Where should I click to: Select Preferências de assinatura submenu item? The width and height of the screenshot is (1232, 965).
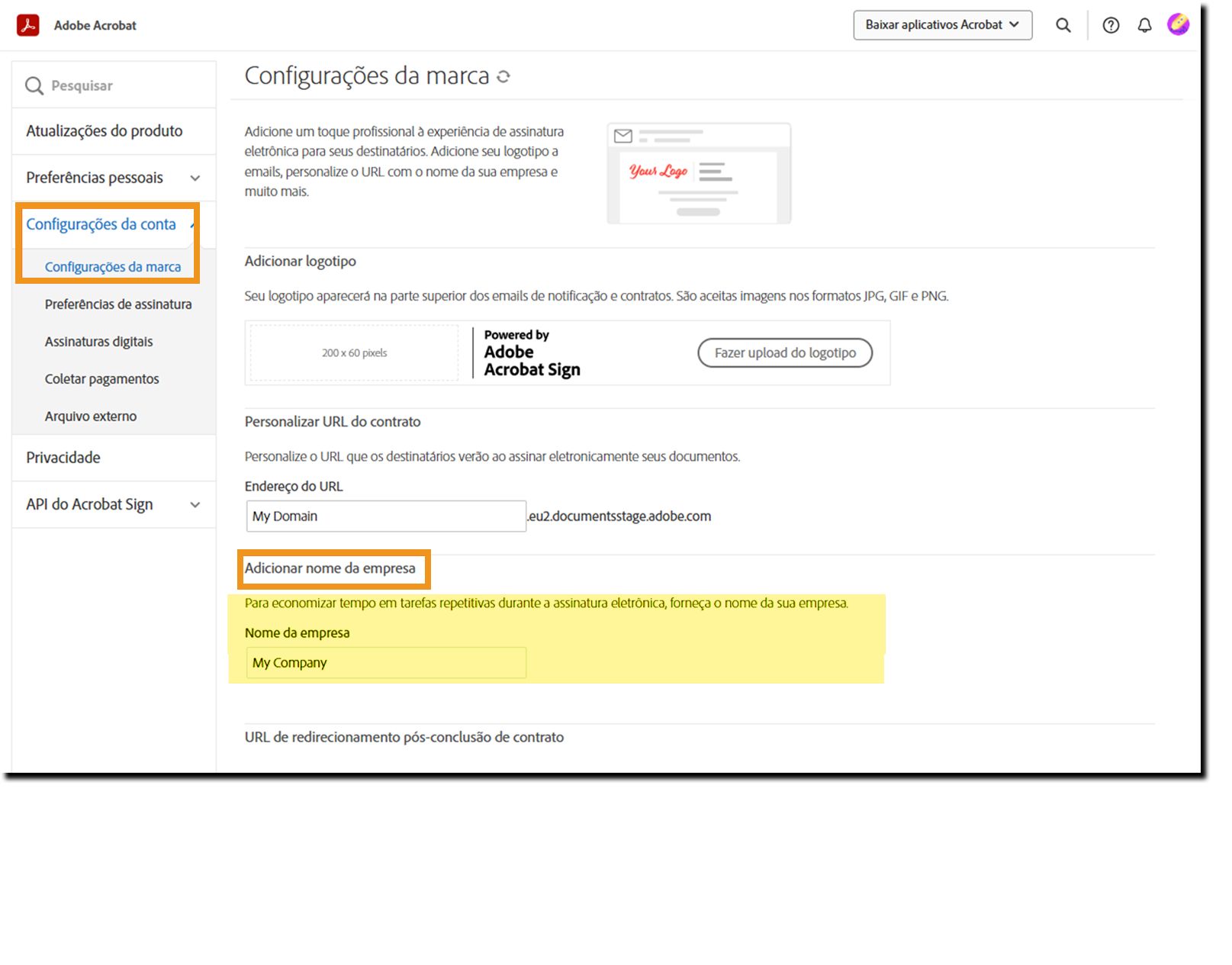tap(118, 304)
